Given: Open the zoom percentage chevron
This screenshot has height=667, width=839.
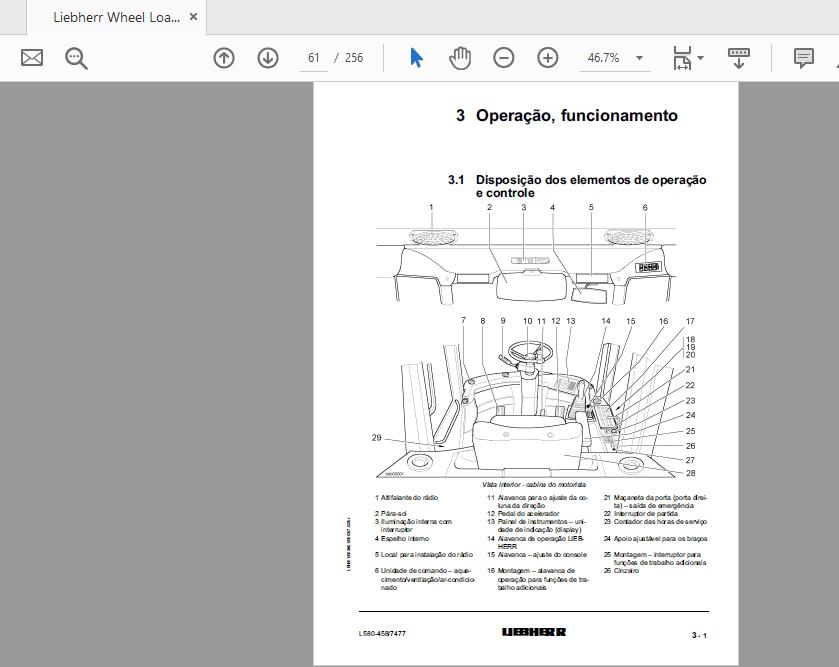Looking at the screenshot, I should pos(640,57).
